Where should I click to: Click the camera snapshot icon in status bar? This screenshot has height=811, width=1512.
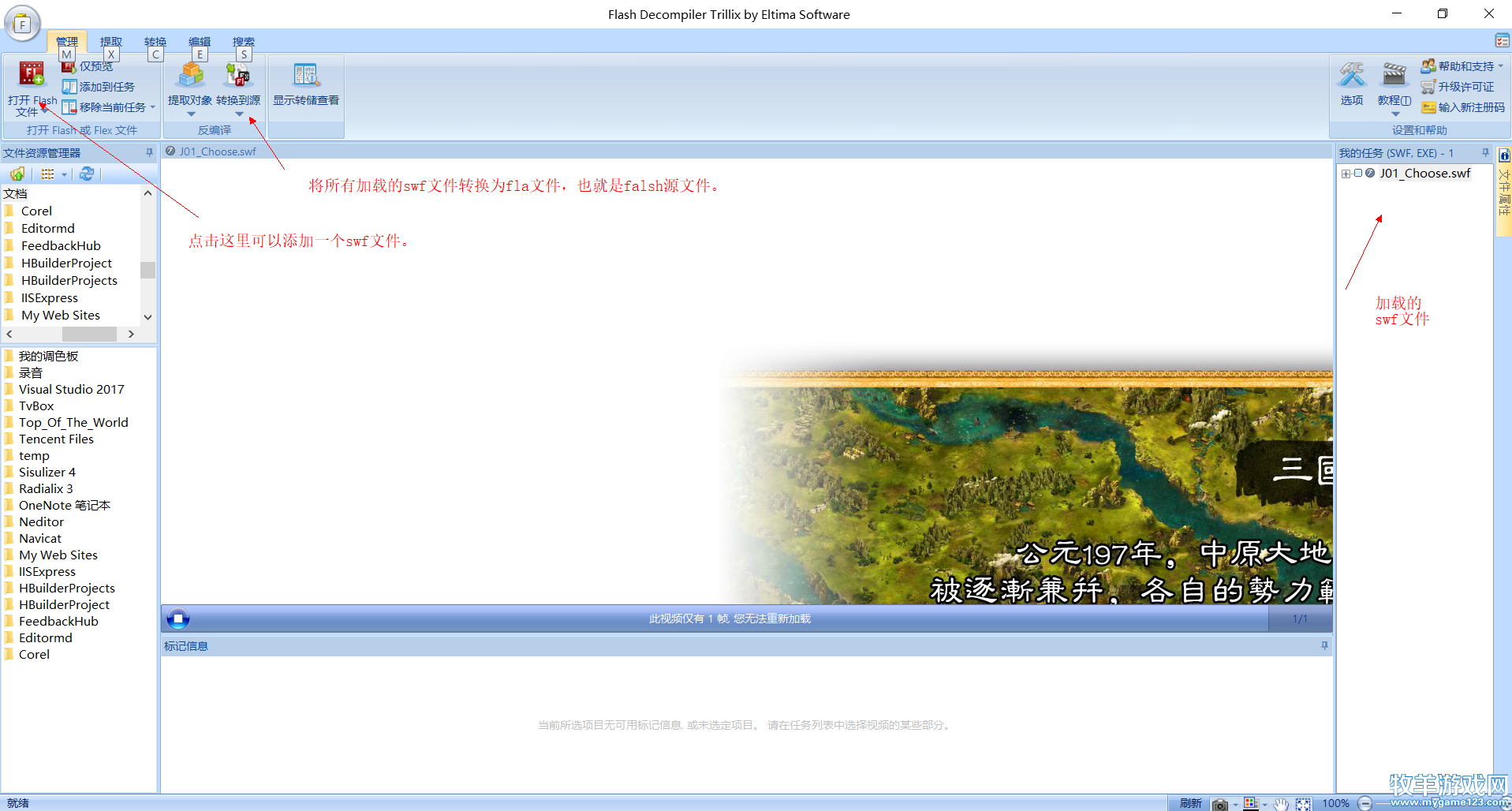point(1219,804)
